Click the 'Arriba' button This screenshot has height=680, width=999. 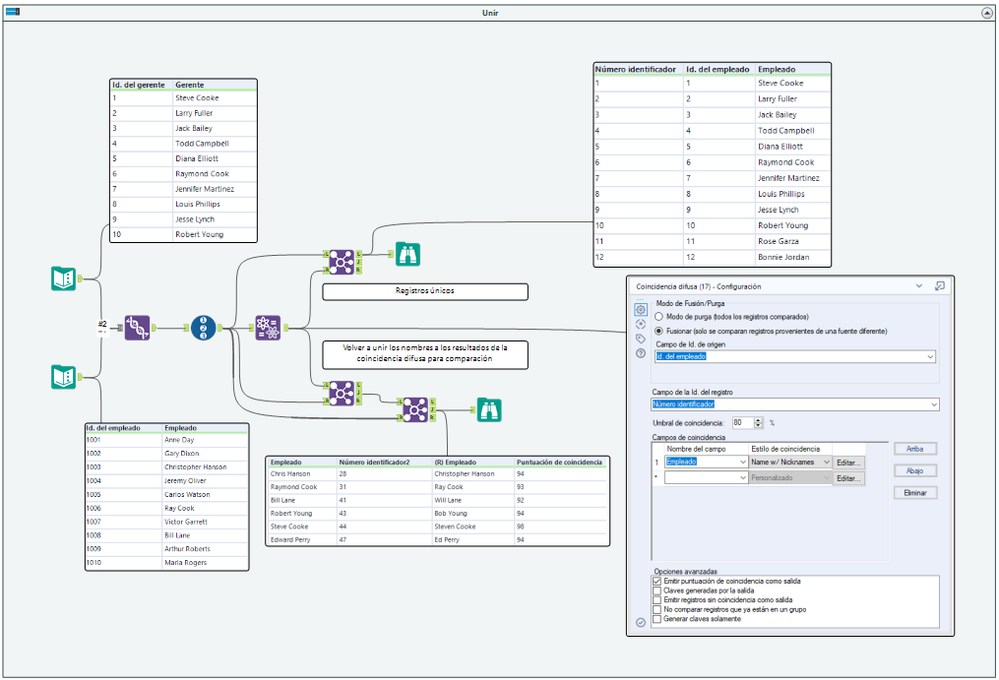tap(915, 449)
